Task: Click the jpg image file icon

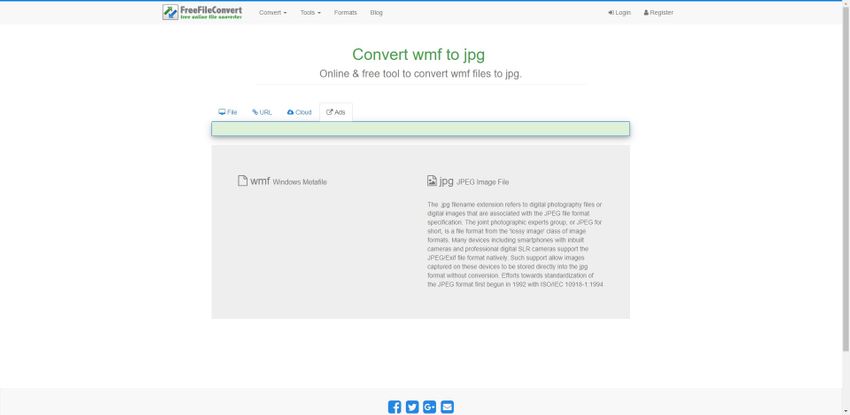Action: click(432, 181)
